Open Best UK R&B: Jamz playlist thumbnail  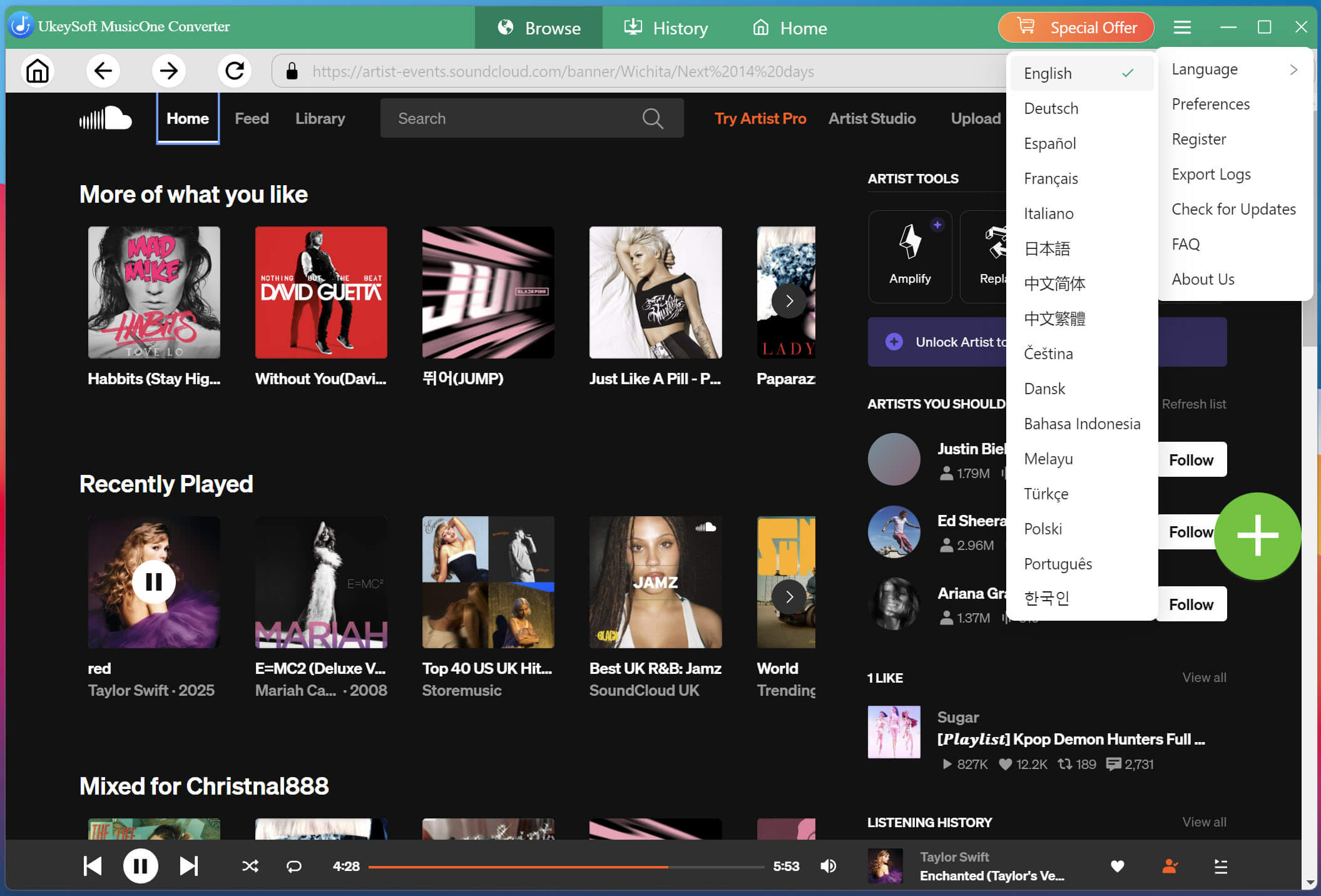tap(655, 582)
